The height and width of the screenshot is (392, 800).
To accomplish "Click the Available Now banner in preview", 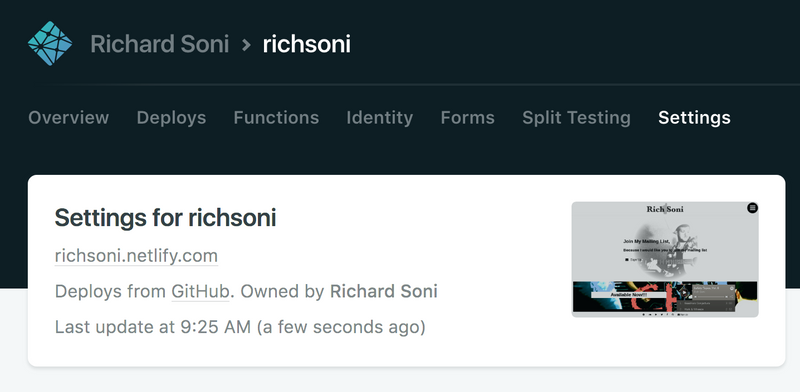I will point(629,295).
